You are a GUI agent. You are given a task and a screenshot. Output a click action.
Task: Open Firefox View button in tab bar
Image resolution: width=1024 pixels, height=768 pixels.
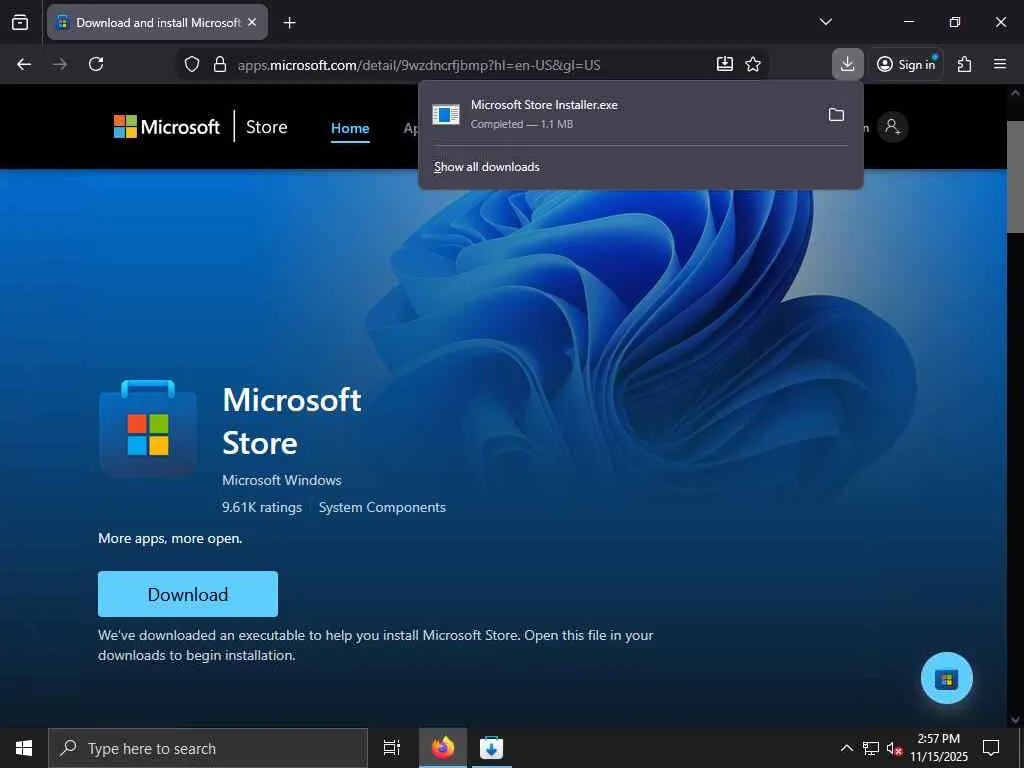pos(20,22)
